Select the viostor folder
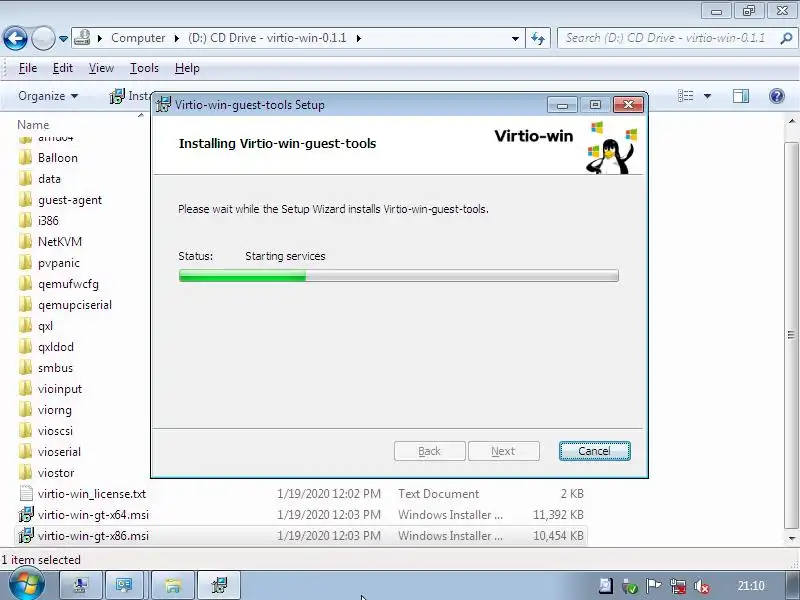The image size is (800, 600). tap(56, 472)
